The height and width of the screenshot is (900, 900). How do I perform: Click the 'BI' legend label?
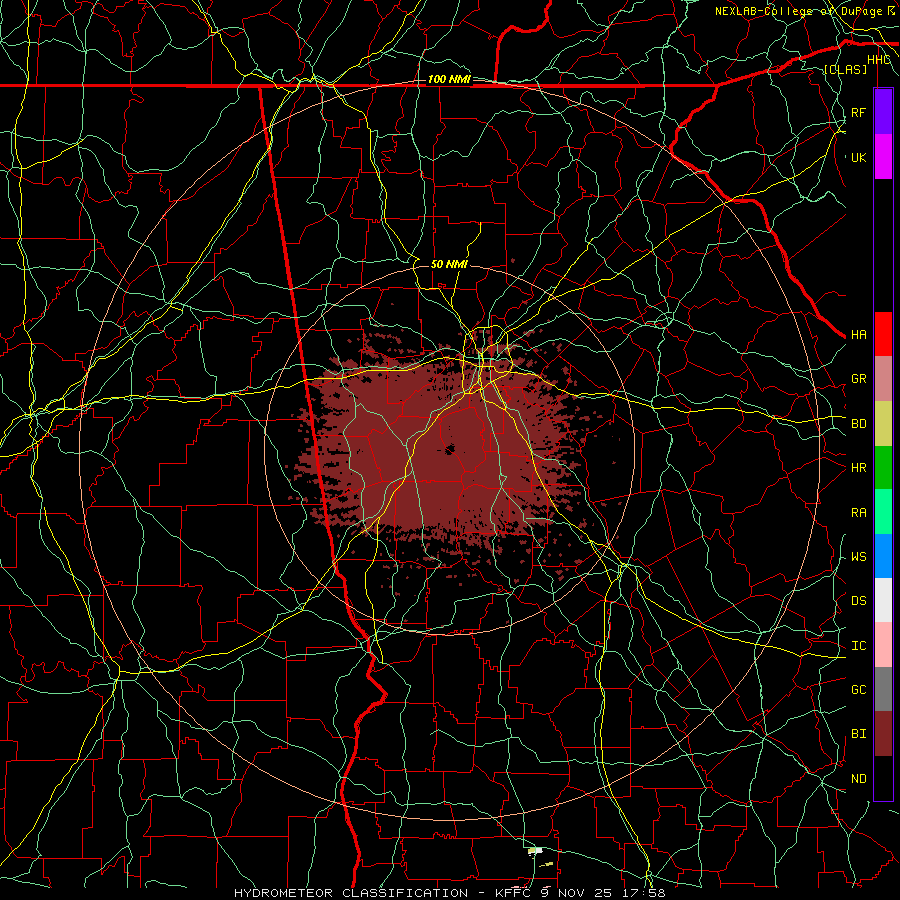[x=858, y=734]
